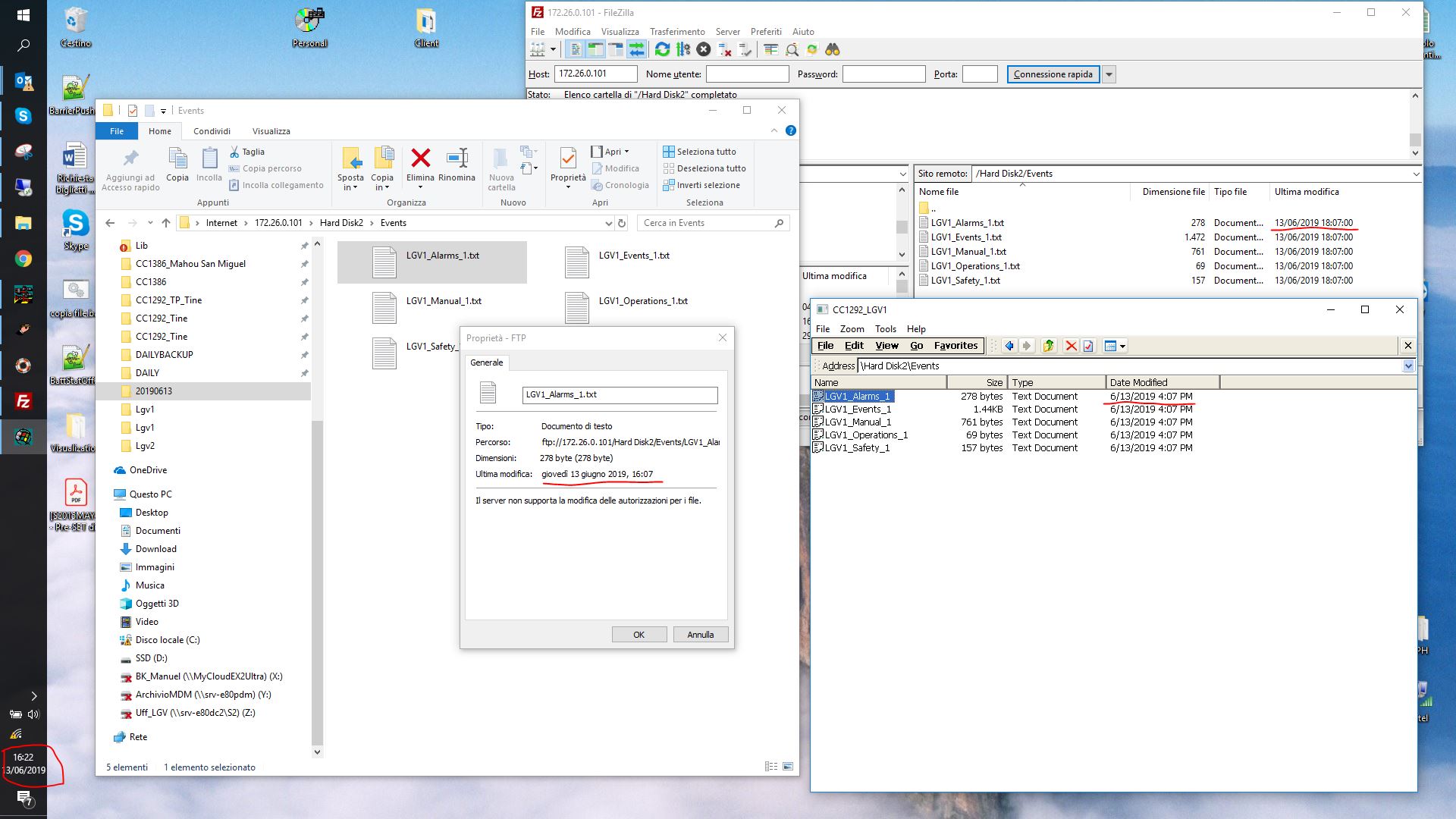Open FileZilla Preferiti menu
This screenshot has height=819, width=1456.
point(766,32)
